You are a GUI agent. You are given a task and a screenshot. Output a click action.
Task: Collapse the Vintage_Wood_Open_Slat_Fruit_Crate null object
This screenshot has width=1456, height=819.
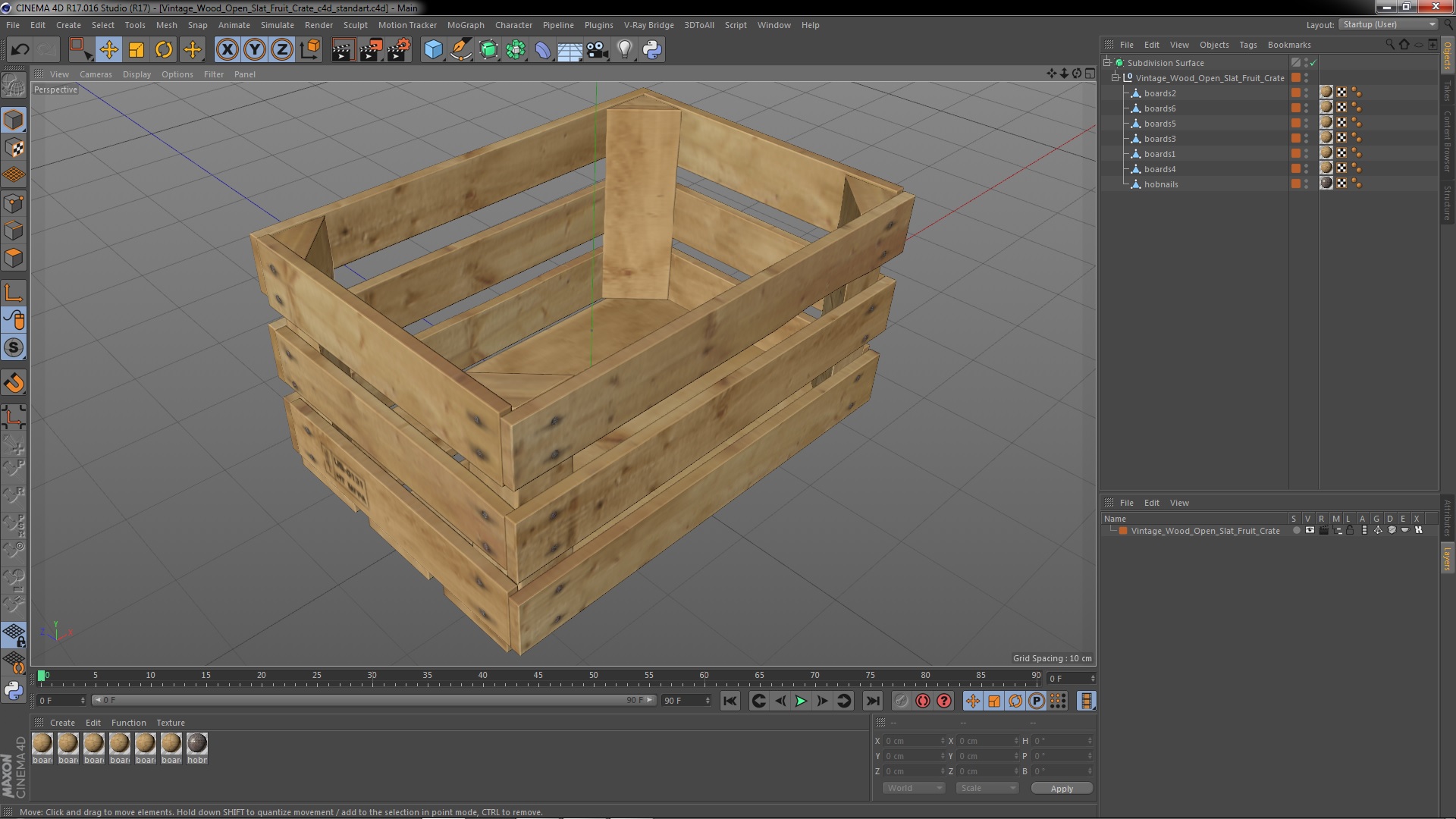1116,78
